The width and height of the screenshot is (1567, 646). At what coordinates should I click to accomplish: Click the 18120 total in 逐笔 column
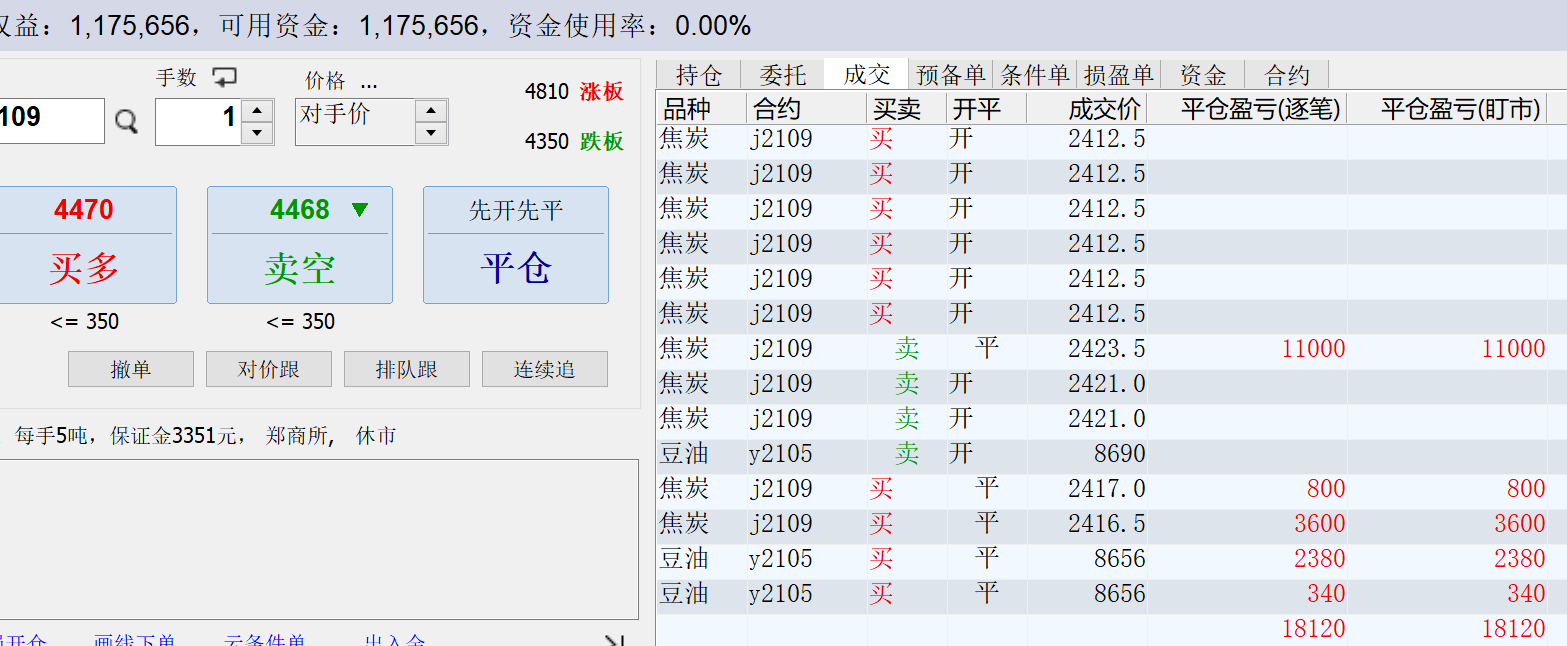pos(1314,629)
